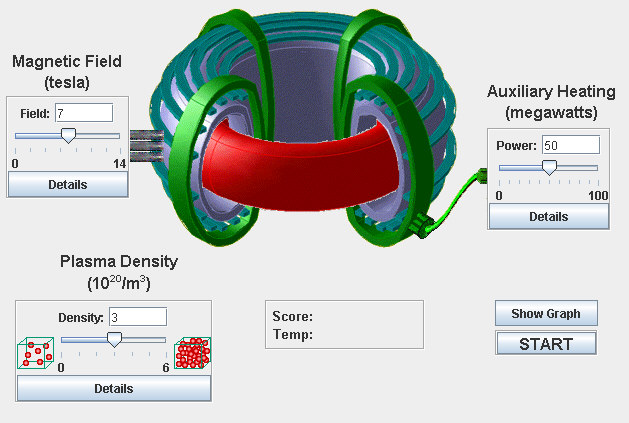Click the 6 maximum on Density scale
Viewport: 629px width, 423px height.
click(166, 368)
